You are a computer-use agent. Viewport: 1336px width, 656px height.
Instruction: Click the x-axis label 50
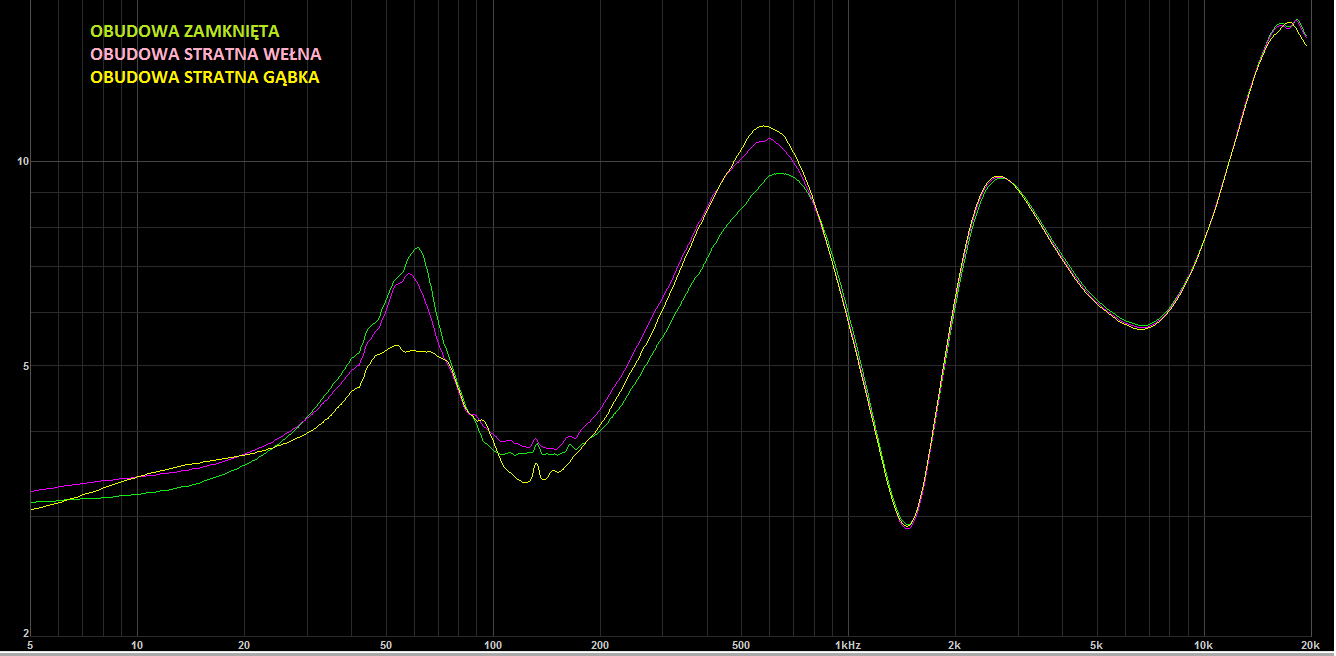point(386,646)
